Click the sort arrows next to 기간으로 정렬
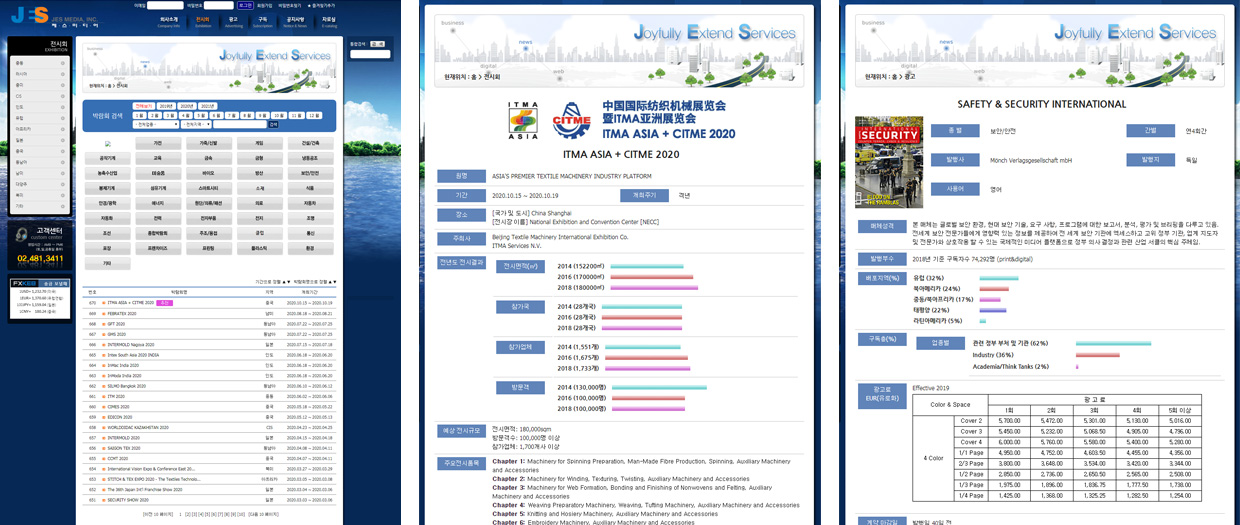The image size is (1240, 525). tap(286, 282)
